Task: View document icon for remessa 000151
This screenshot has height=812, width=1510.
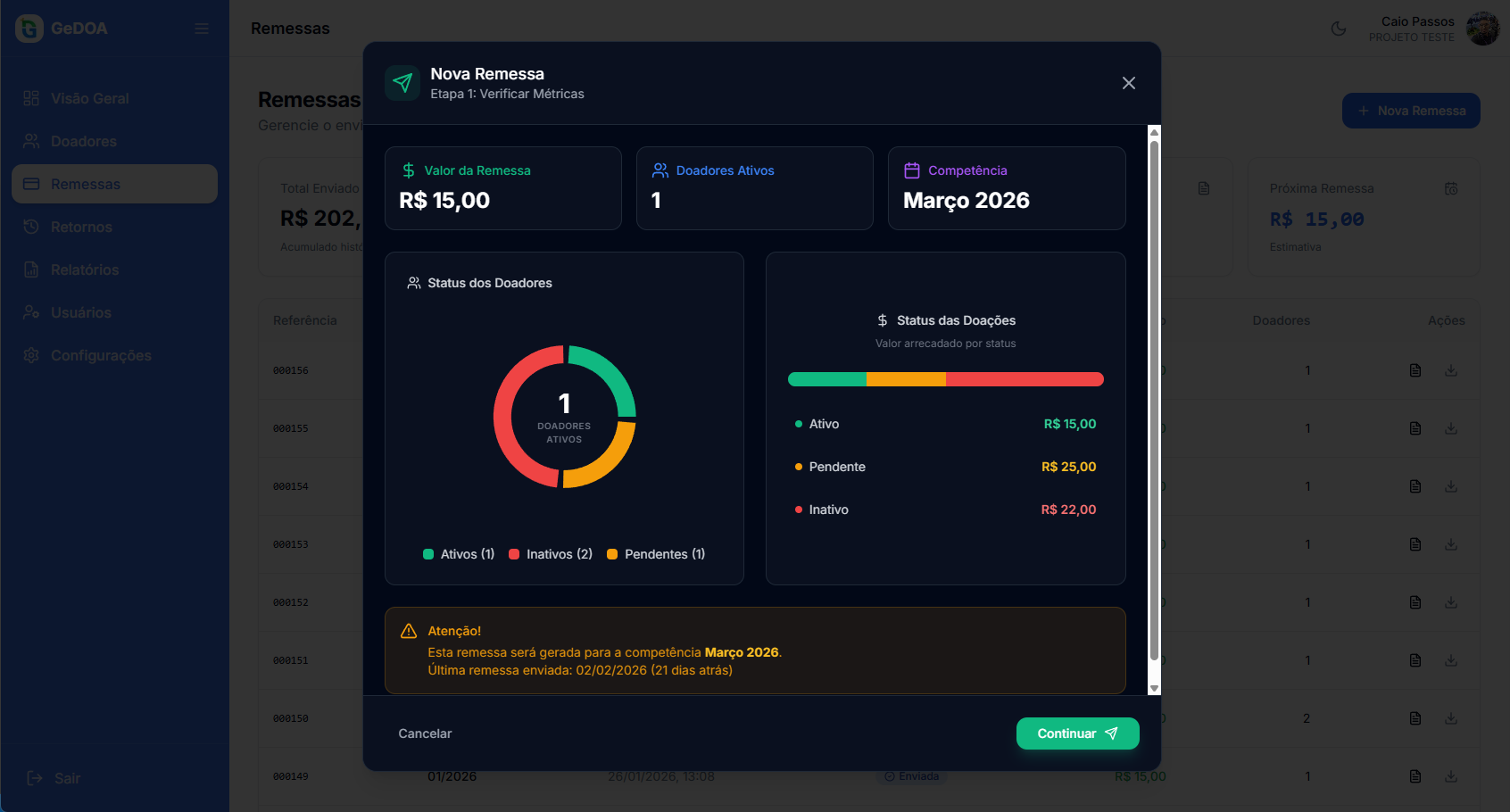Action: tap(1415, 660)
